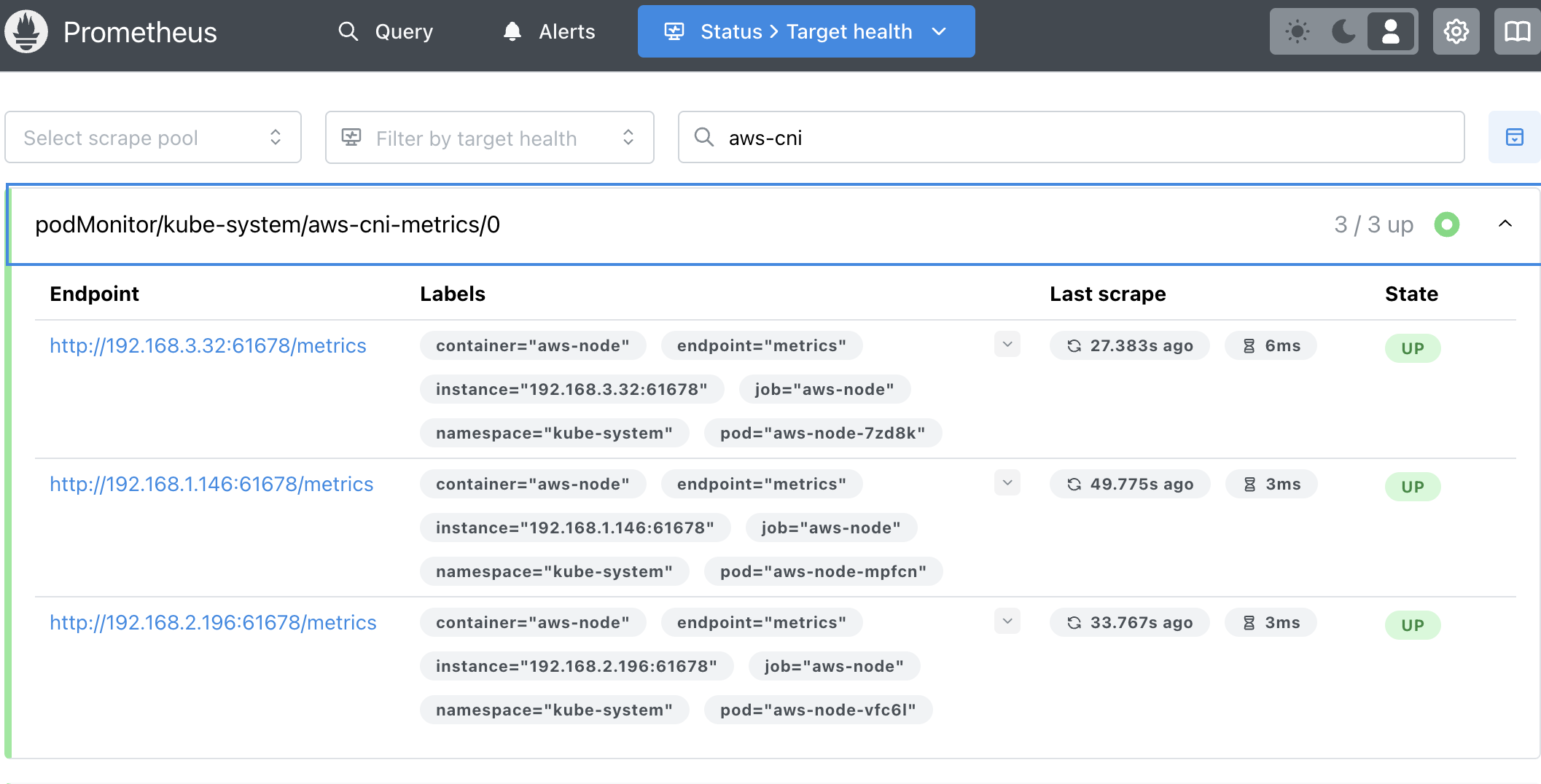Click the green health status ring

point(1446,224)
